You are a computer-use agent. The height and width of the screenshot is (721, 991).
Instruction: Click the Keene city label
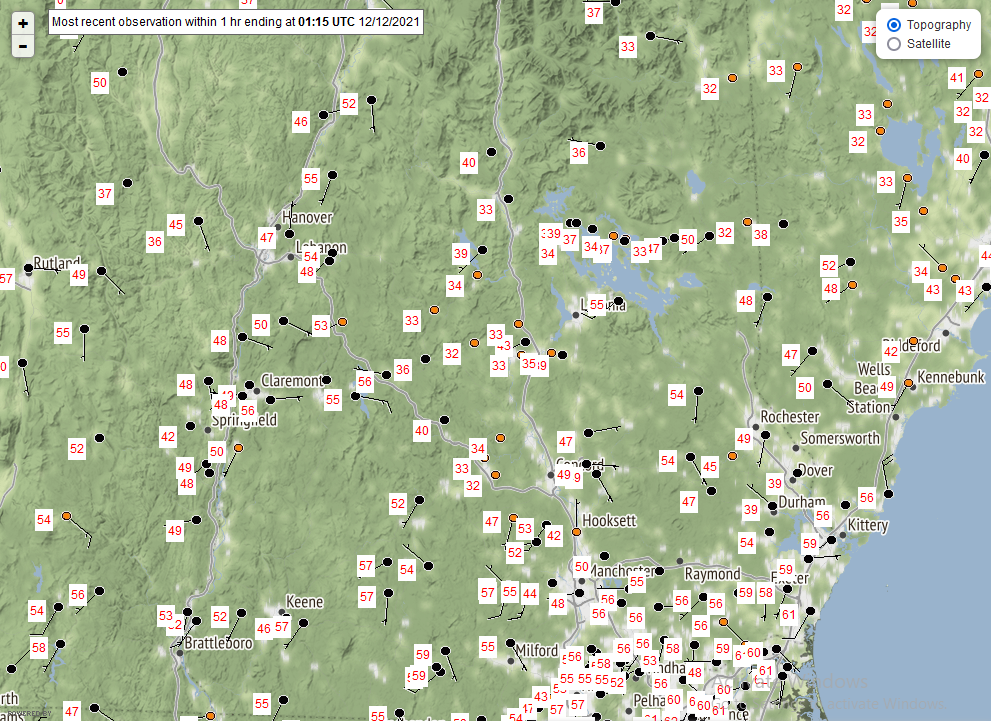click(x=305, y=602)
